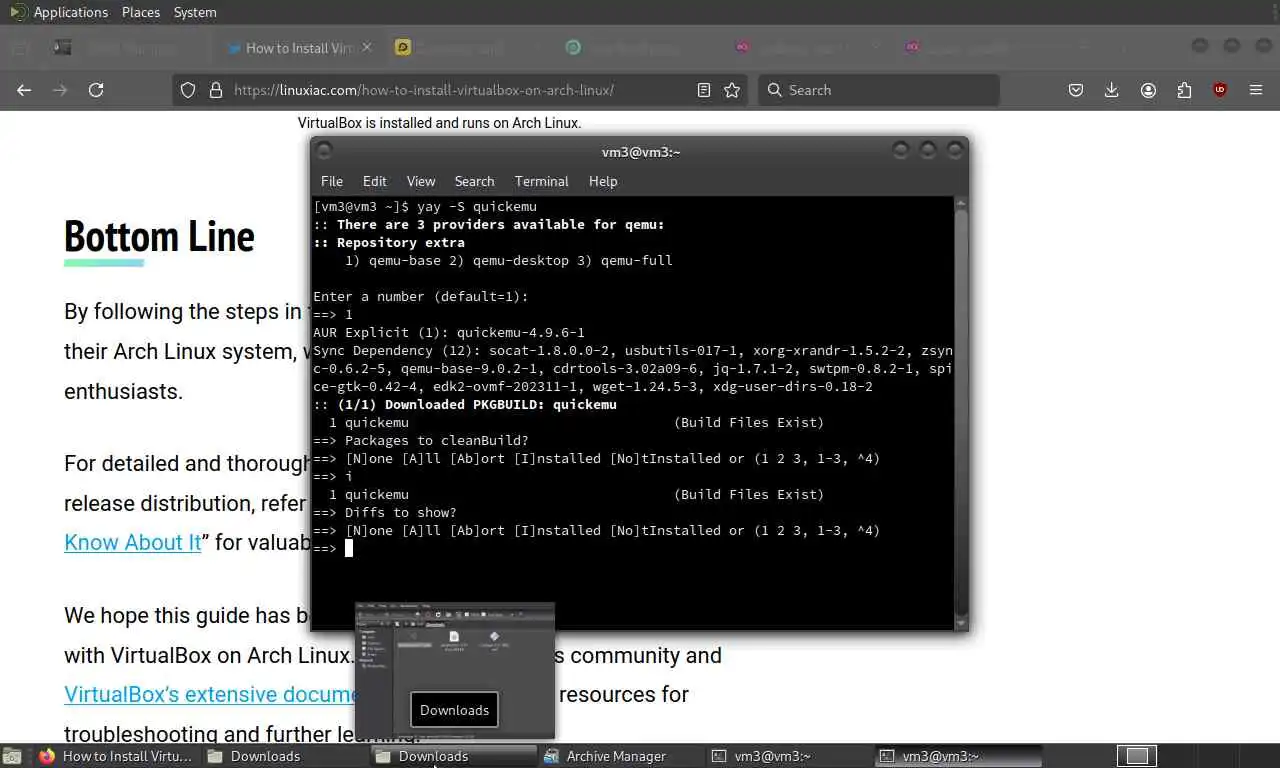
Task: Switch to the highlighted second Downloads taskbar window
Action: 452,756
